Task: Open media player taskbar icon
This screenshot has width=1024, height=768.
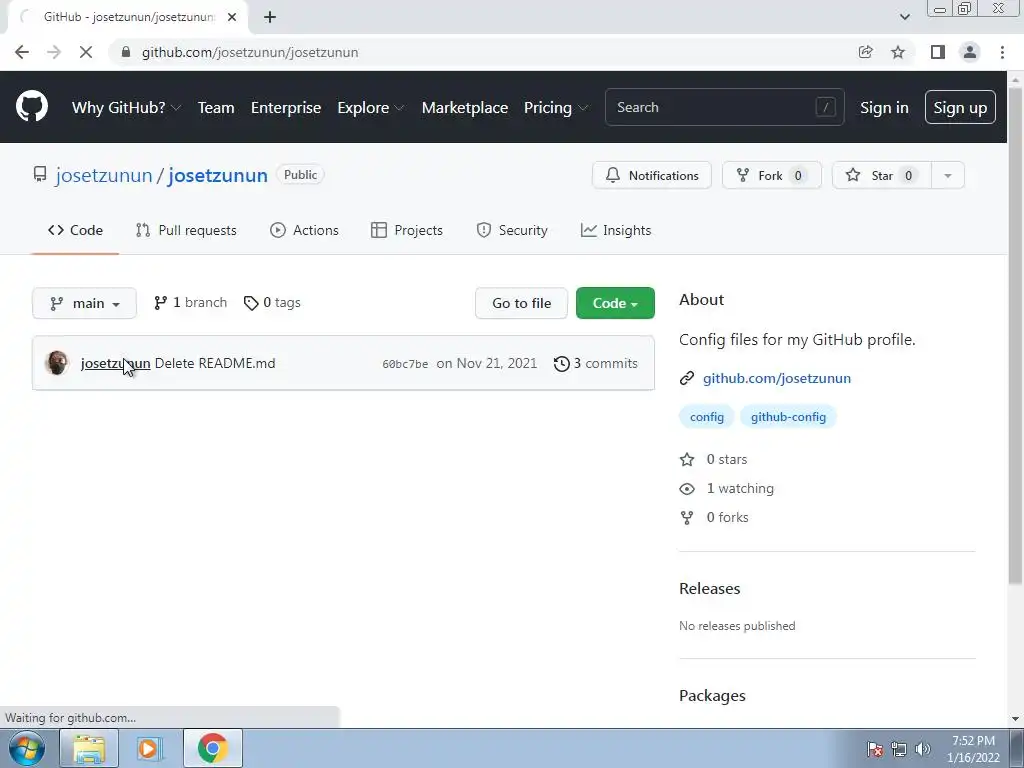Action: 148,748
